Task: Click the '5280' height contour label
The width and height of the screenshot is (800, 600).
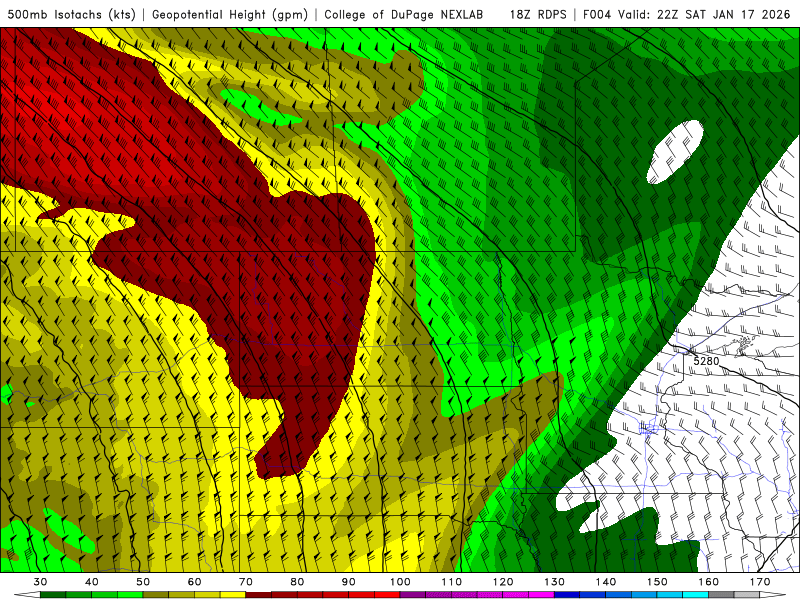Action: pos(706,361)
